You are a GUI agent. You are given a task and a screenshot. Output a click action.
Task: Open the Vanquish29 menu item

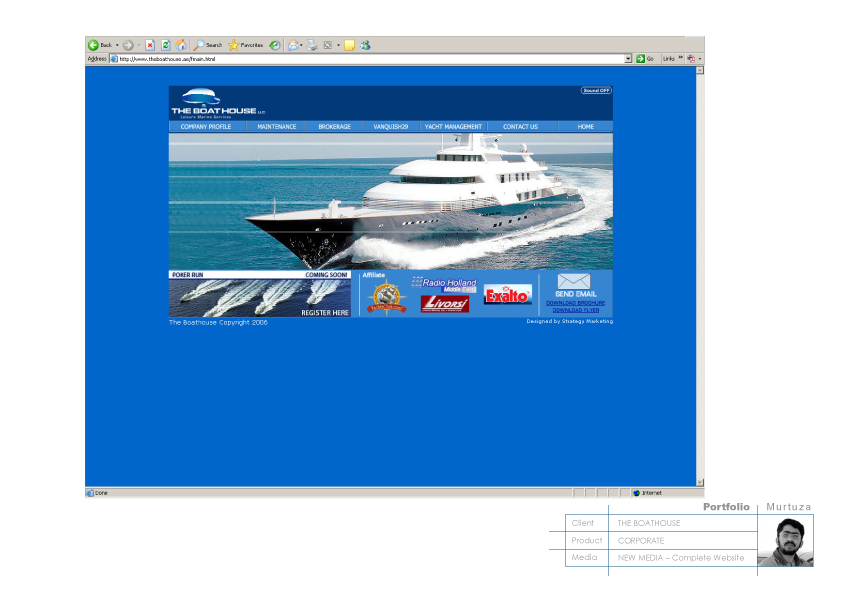click(x=390, y=127)
